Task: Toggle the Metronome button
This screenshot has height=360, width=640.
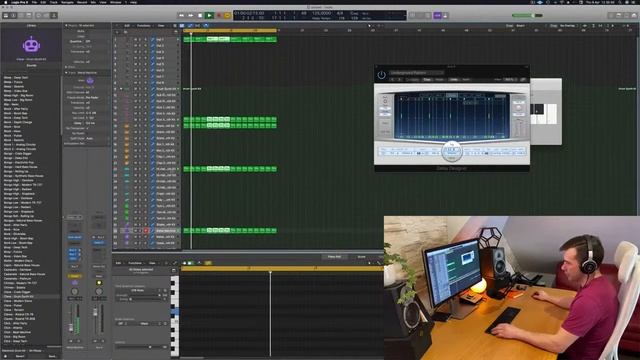Action: click(x=445, y=16)
